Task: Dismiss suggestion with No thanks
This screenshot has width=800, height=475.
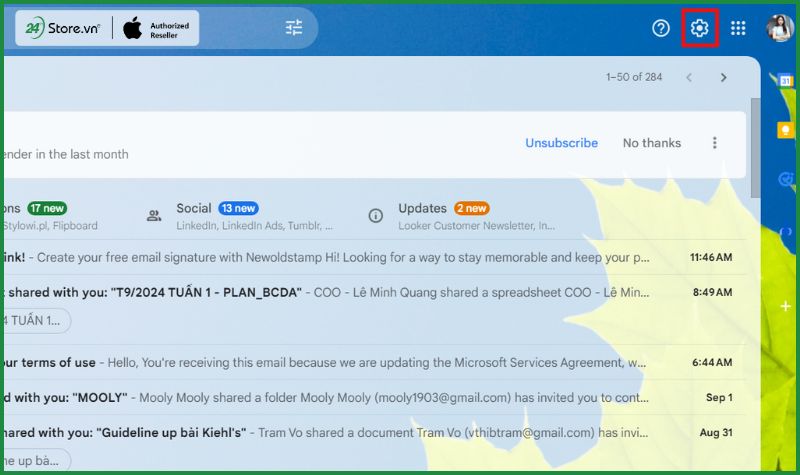Action: (x=652, y=143)
